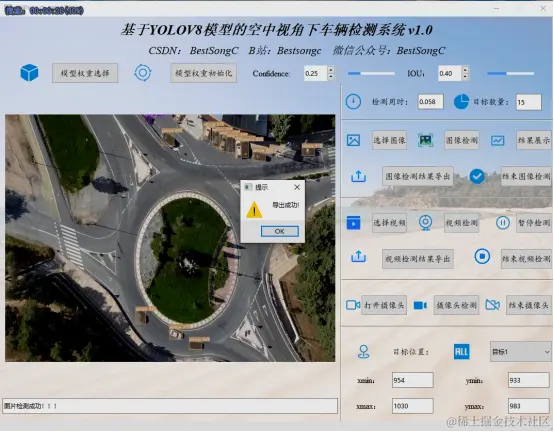Image resolution: width=554 pixels, height=432 pixels.
Task: Click the Confidence 0.25 input field
Action: [315, 73]
